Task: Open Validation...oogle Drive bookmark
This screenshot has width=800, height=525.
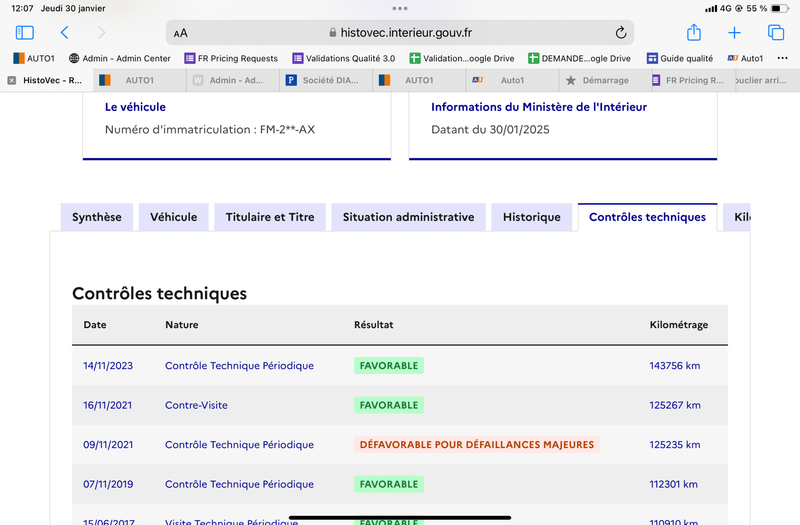Action: tap(462, 58)
